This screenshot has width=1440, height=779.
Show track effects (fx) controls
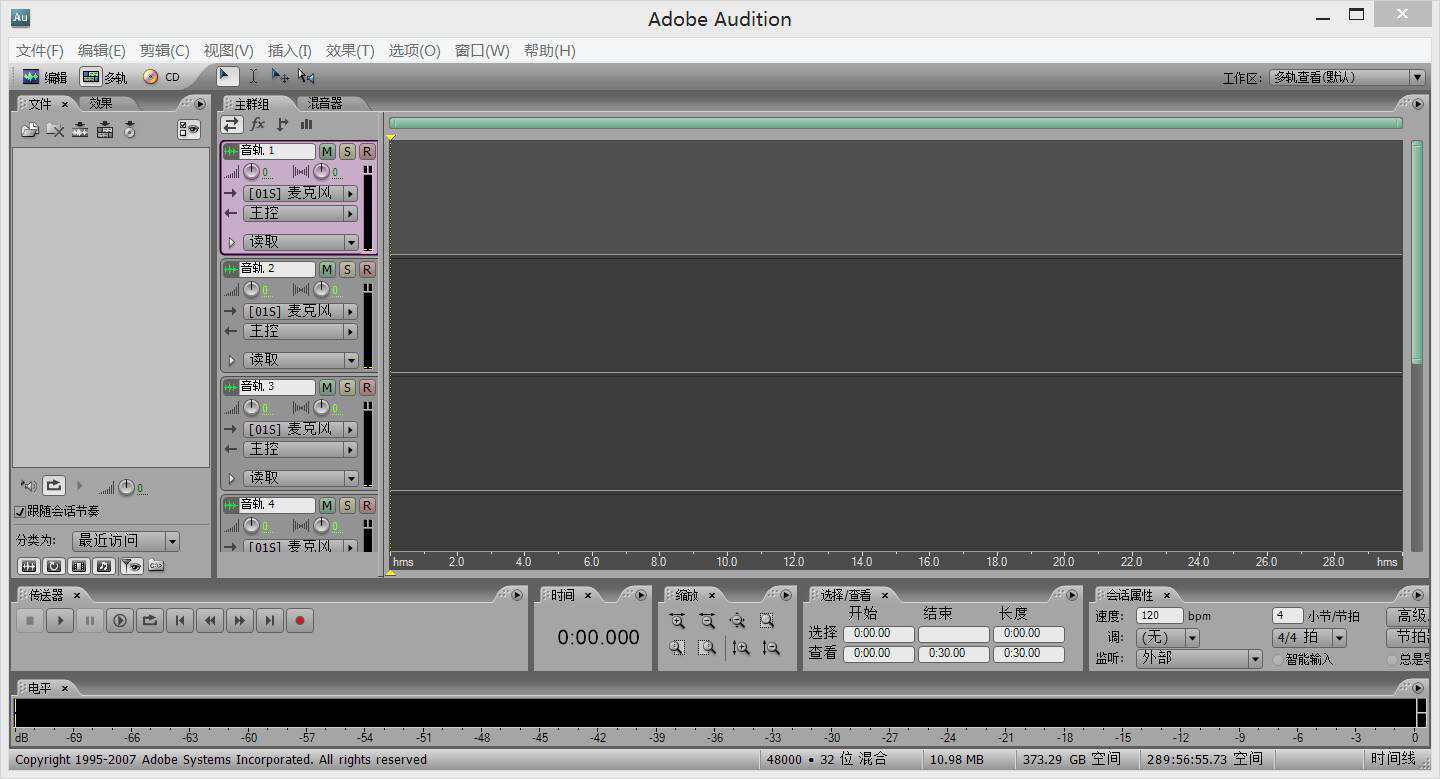pos(257,124)
